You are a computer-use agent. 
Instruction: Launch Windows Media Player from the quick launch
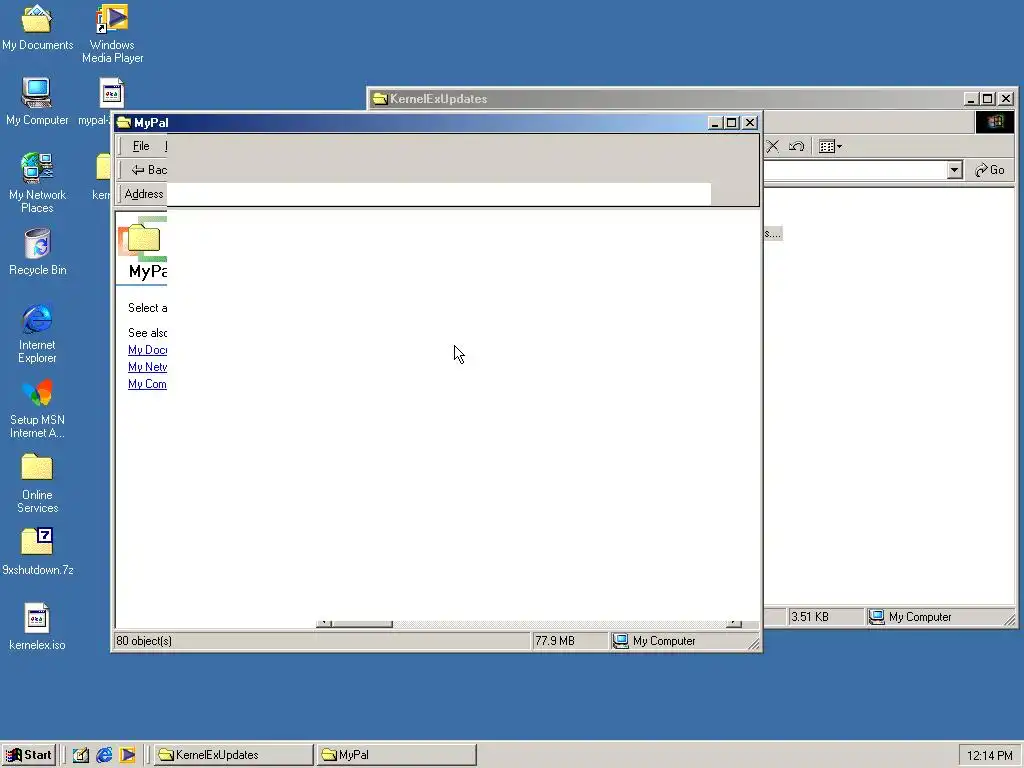[x=127, y=755]
